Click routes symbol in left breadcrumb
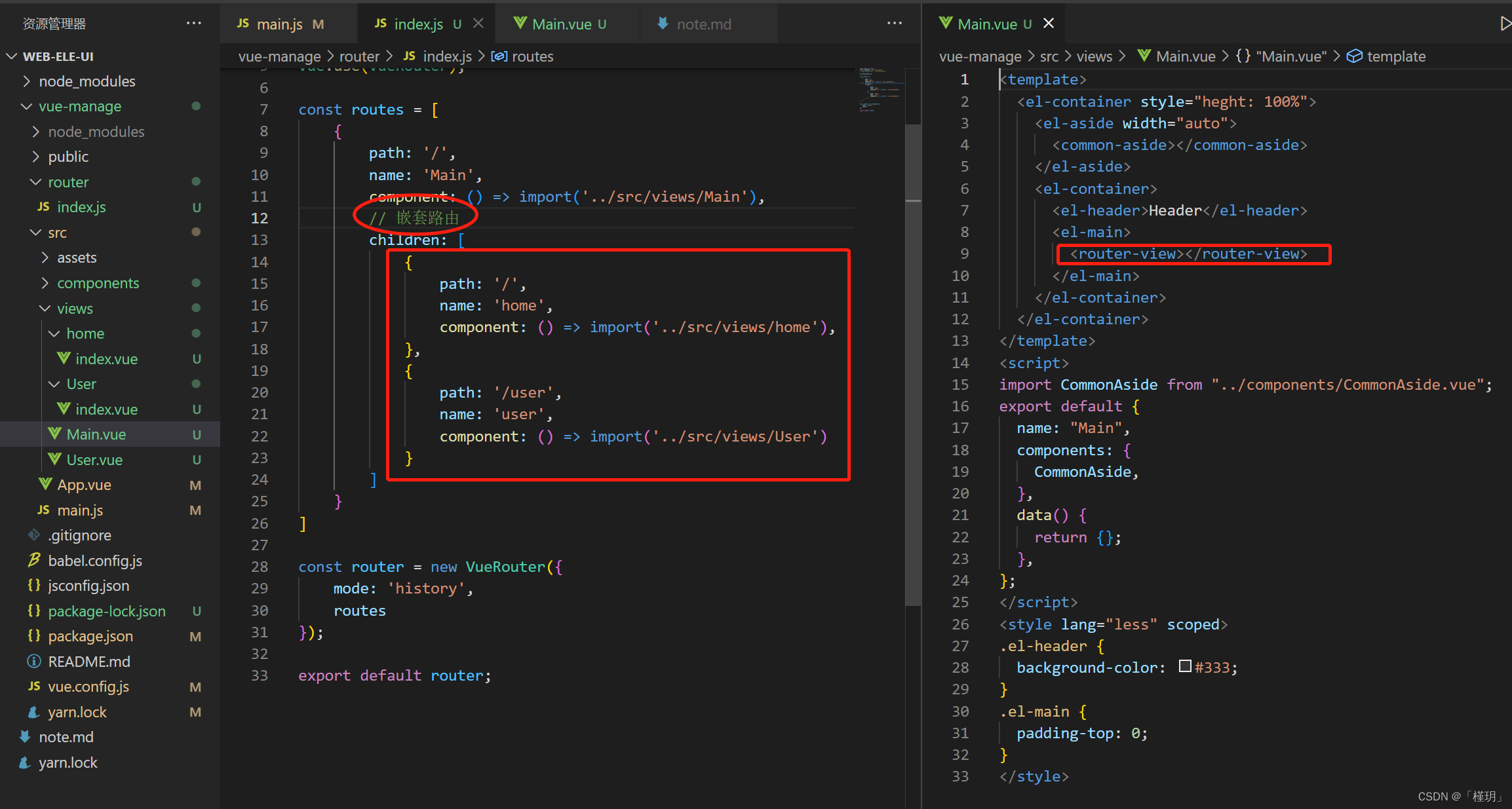1512x809 pixels. pos(532,56)
